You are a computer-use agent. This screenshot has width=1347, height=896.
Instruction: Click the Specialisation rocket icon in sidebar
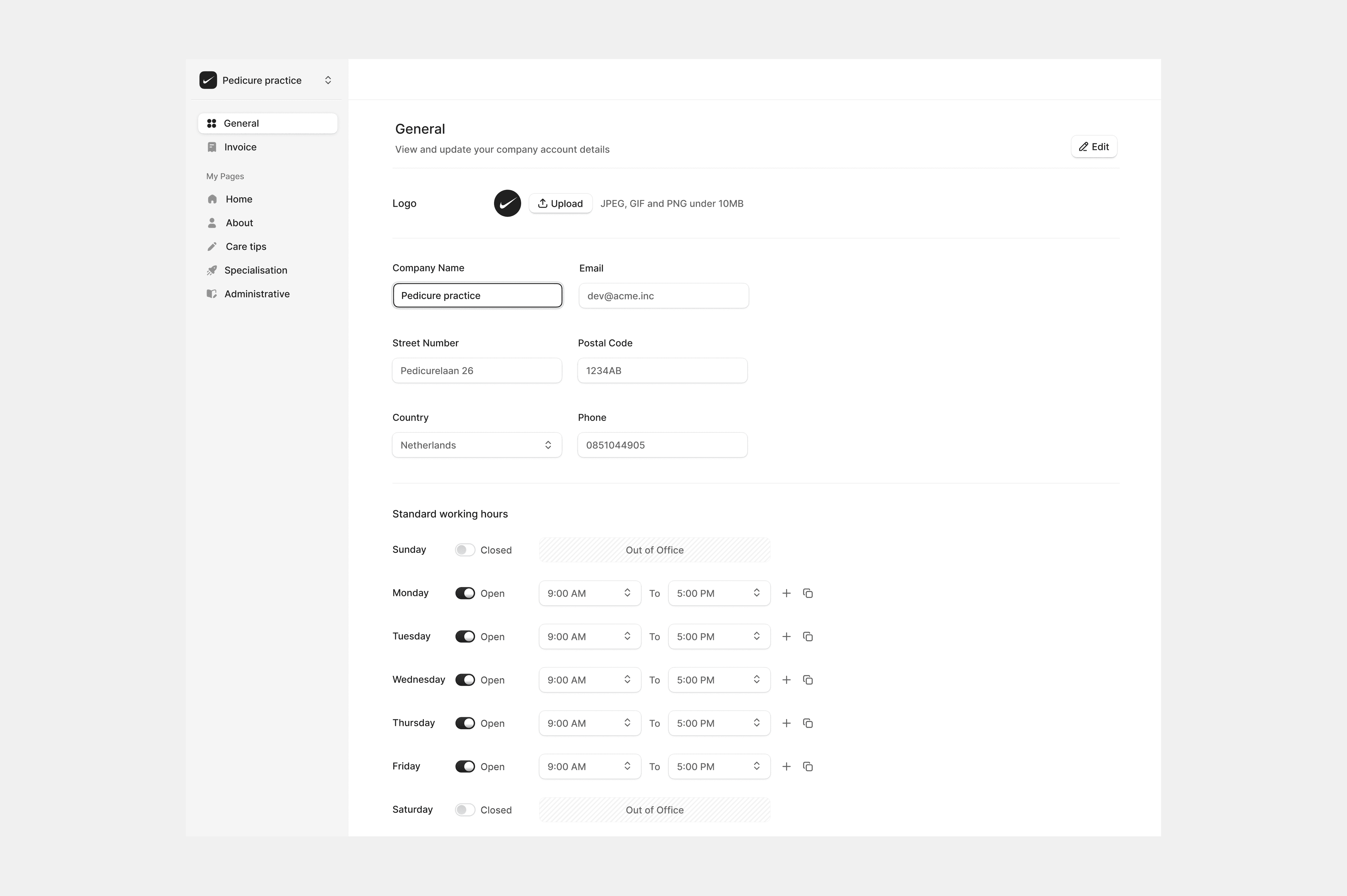(212, 270)
